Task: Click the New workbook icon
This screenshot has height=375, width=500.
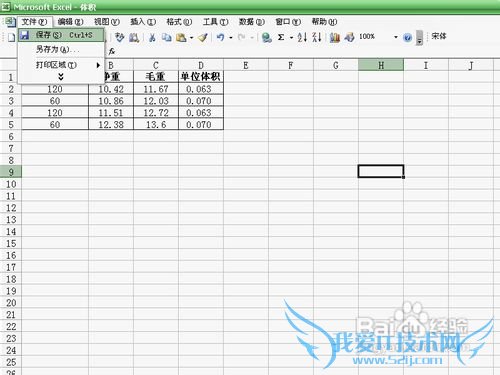Action: pos(11,37)
